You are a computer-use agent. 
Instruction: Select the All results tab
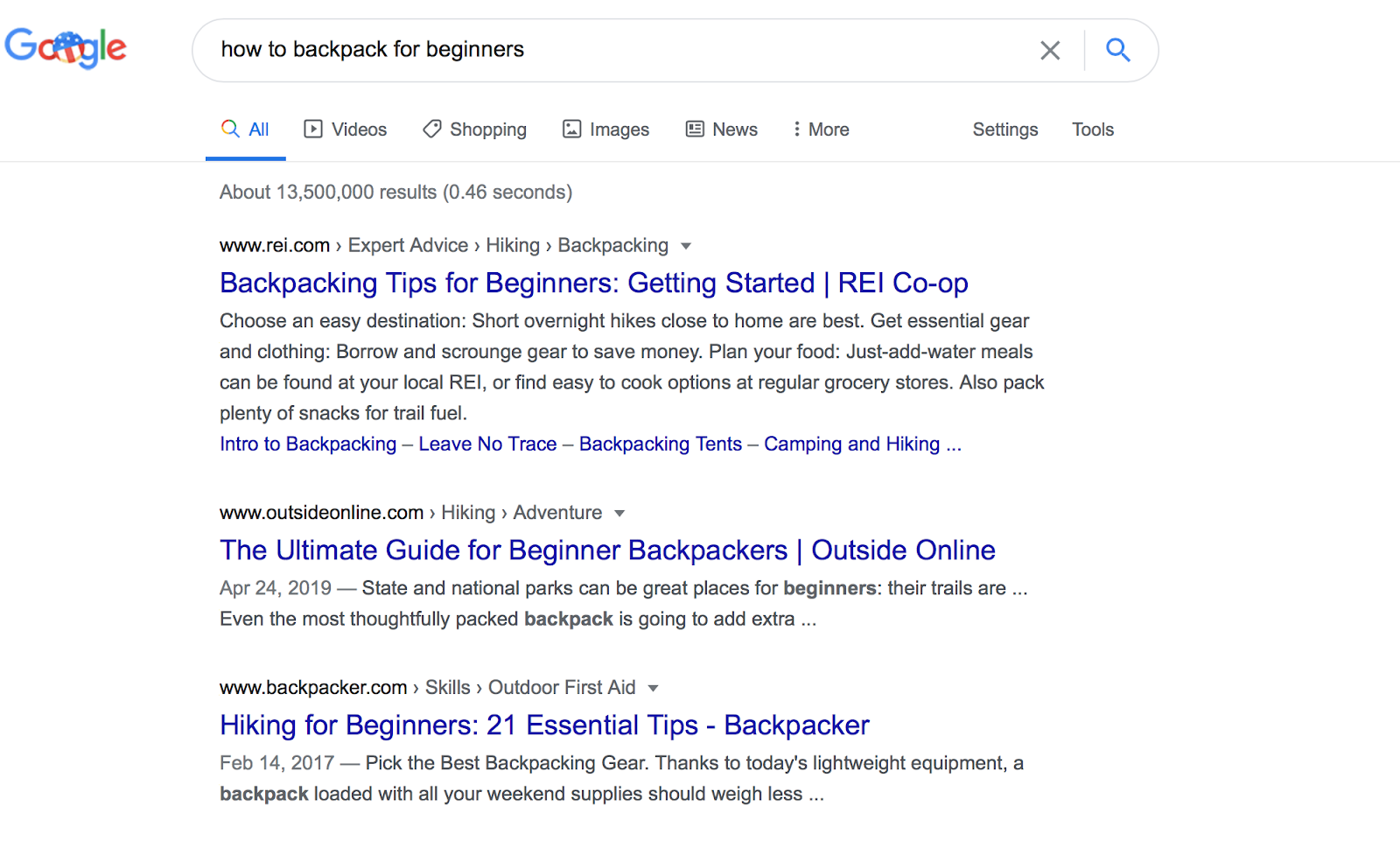coord(245,130)
